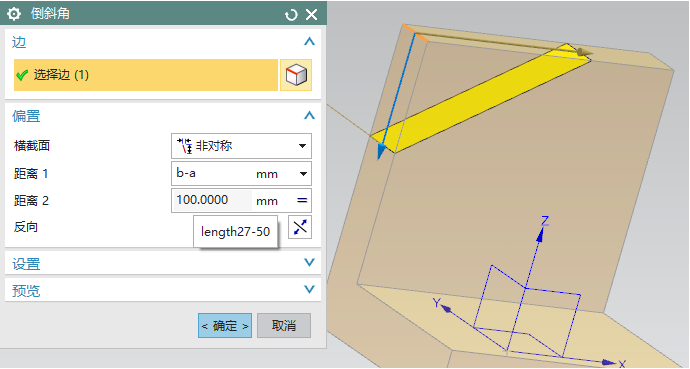Close the 倒斜角 dialog
Image resolution: width=690 pixels, height=369 pixels.
312,15
